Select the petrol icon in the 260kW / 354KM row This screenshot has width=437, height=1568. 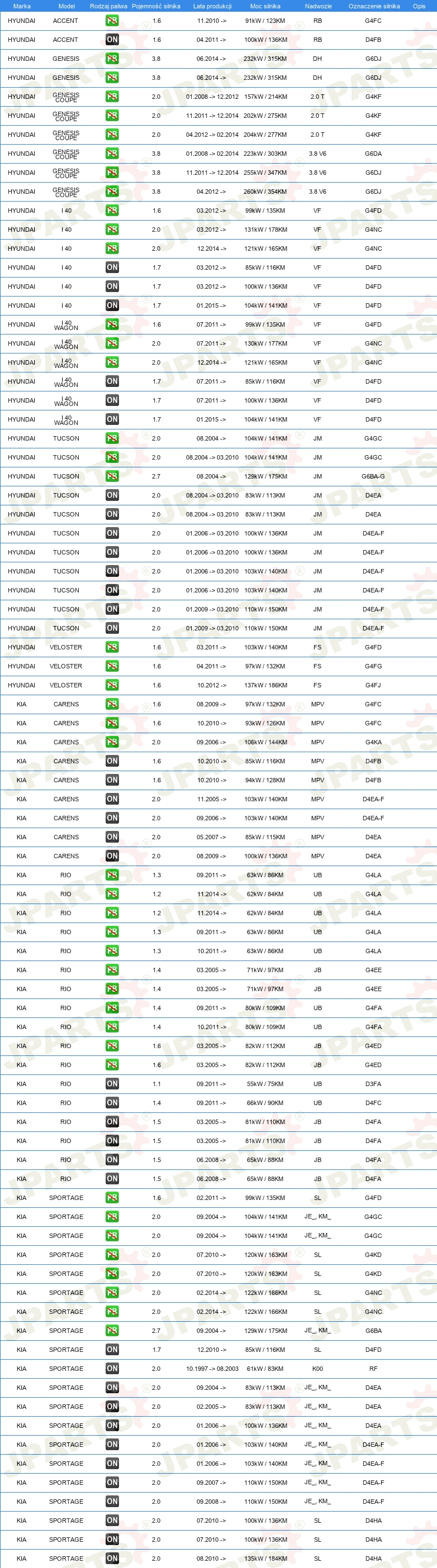(112, 192)
